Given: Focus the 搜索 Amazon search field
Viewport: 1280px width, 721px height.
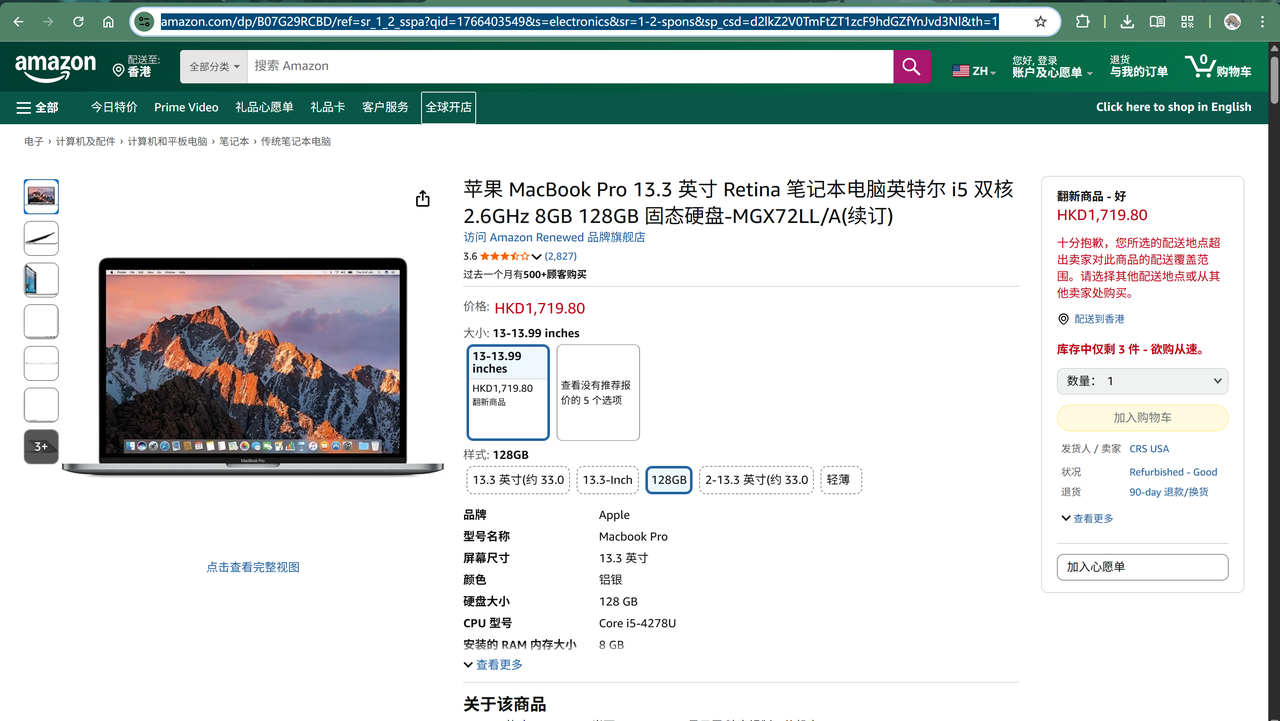Looking at the screenshot, I should [570, 66].
